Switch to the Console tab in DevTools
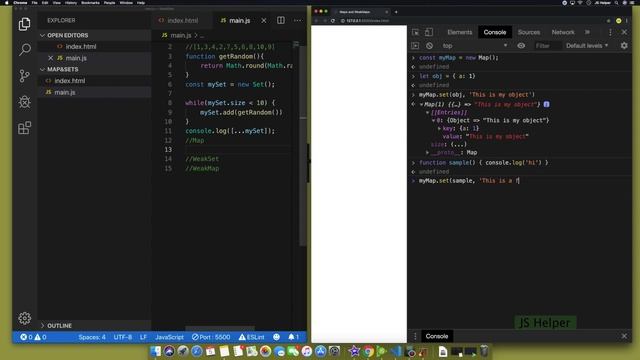640x360 pixels. click(x=495, y=32)
